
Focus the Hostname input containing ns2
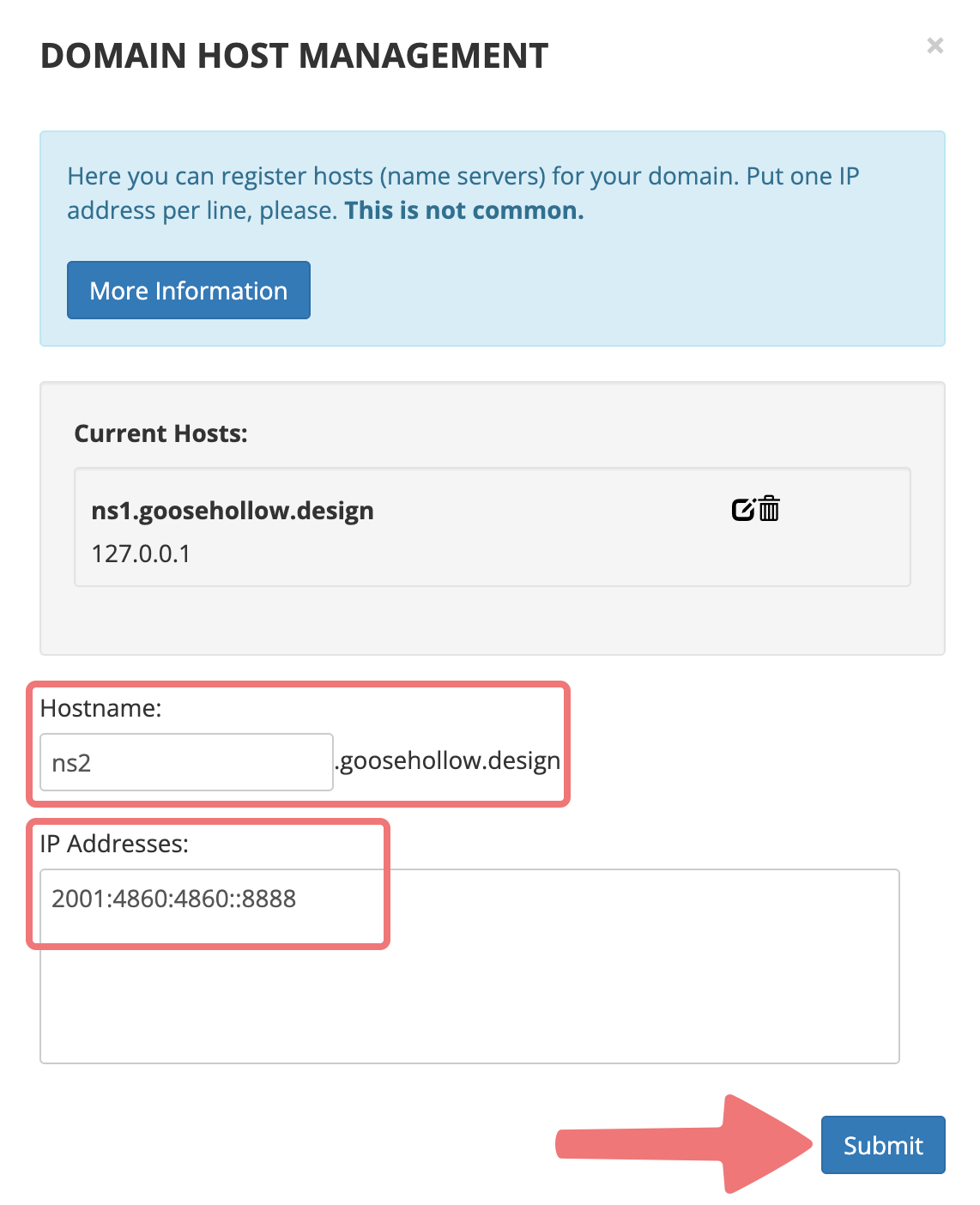pos(186,762)
